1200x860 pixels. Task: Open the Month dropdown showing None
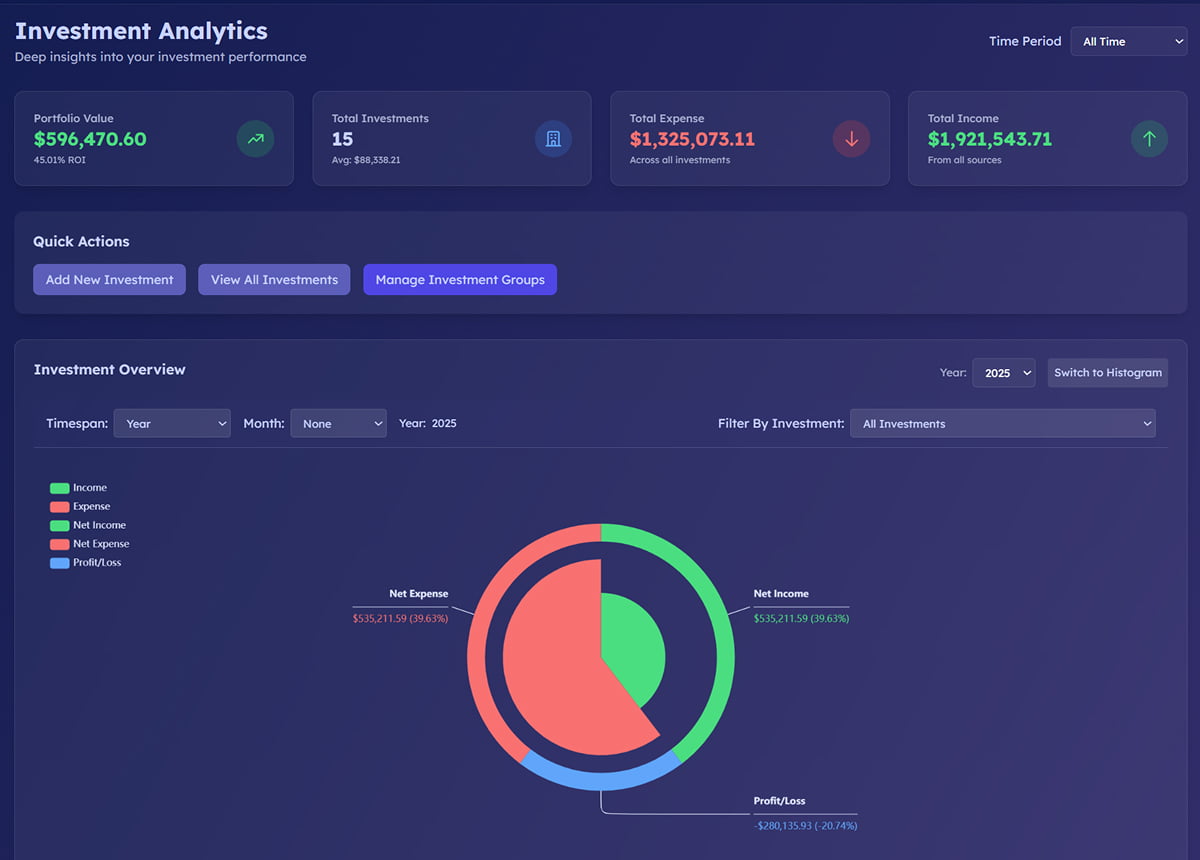coord(338,423)
